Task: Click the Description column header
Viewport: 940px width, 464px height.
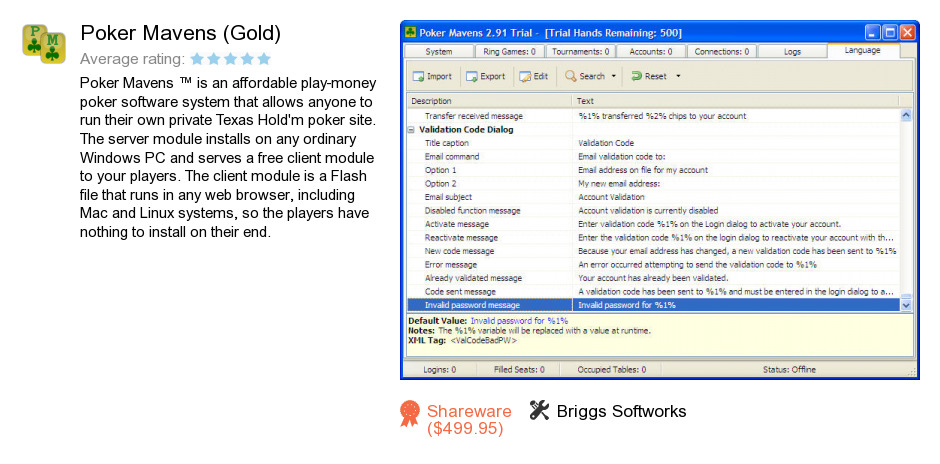Action: tap(490, 101)
